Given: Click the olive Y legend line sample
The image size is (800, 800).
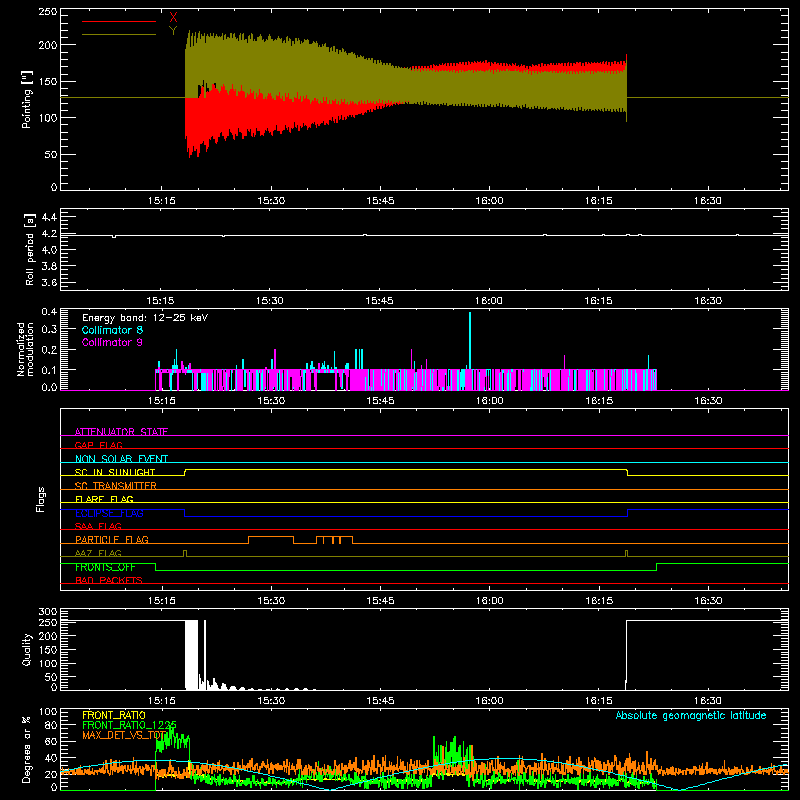Looking at the screenshot, I should [119, 35].
